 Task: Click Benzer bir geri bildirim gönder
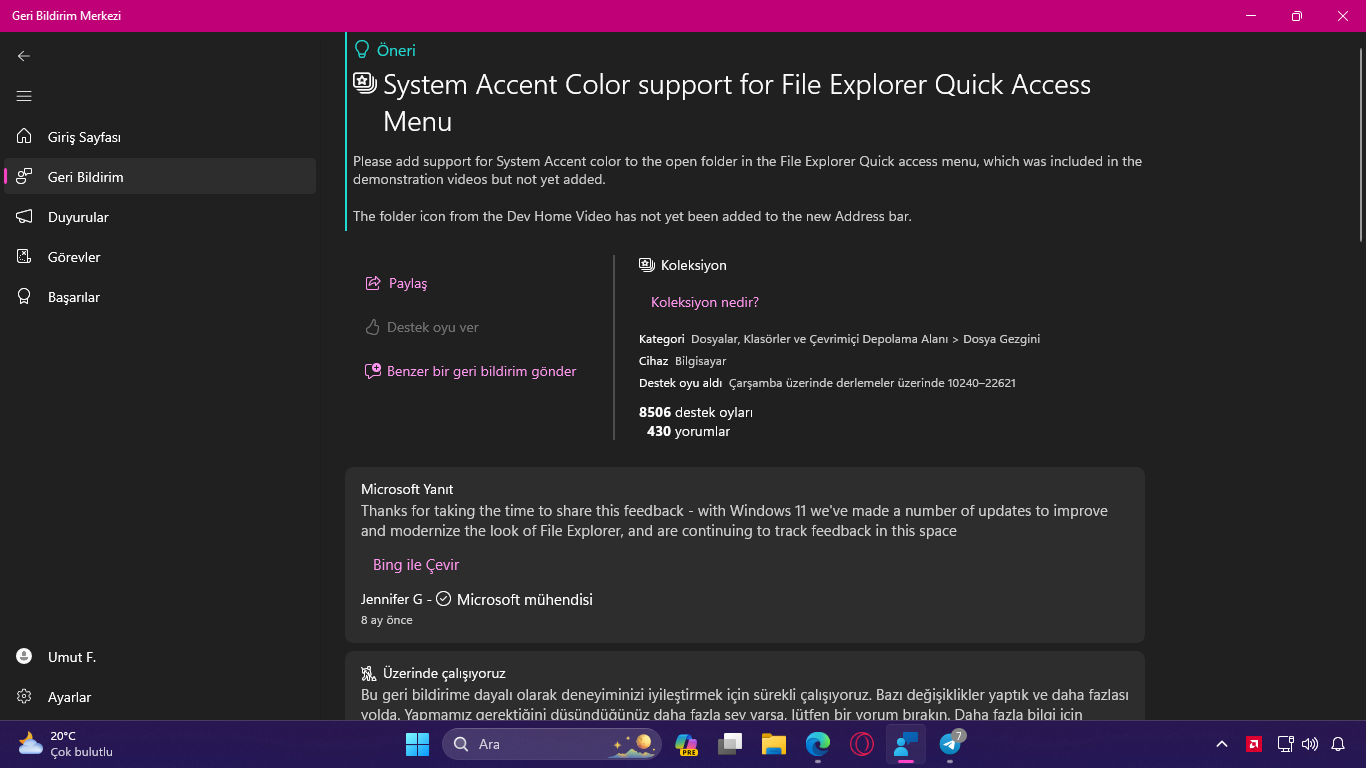tap(470, 371)
